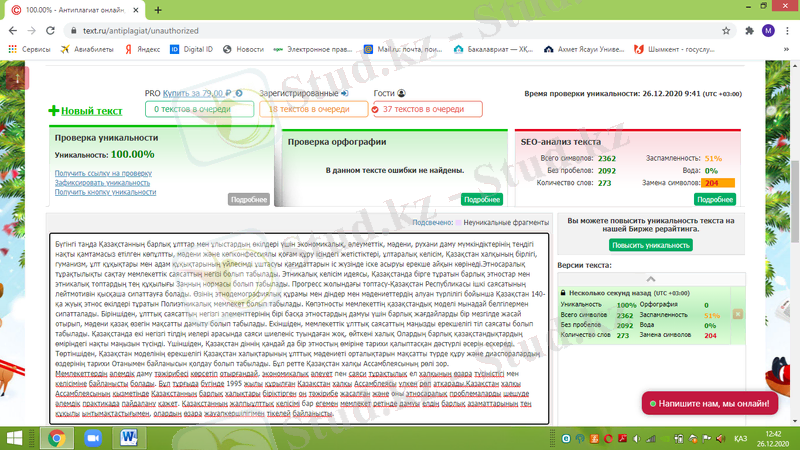Click Зафиксировать уникальность link
This screenshot has height=450, width=800.
102,183
